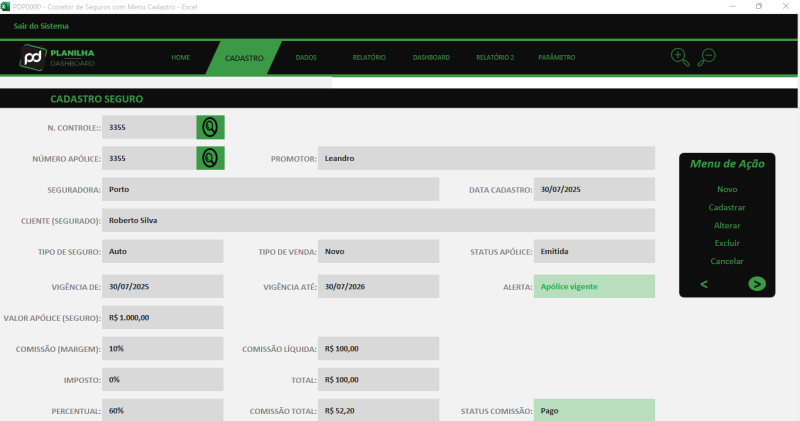This screenshot has width=800, height=421.
Task: Open the Status Apólice field showing Emitida
Action: (x=594, y=252)
